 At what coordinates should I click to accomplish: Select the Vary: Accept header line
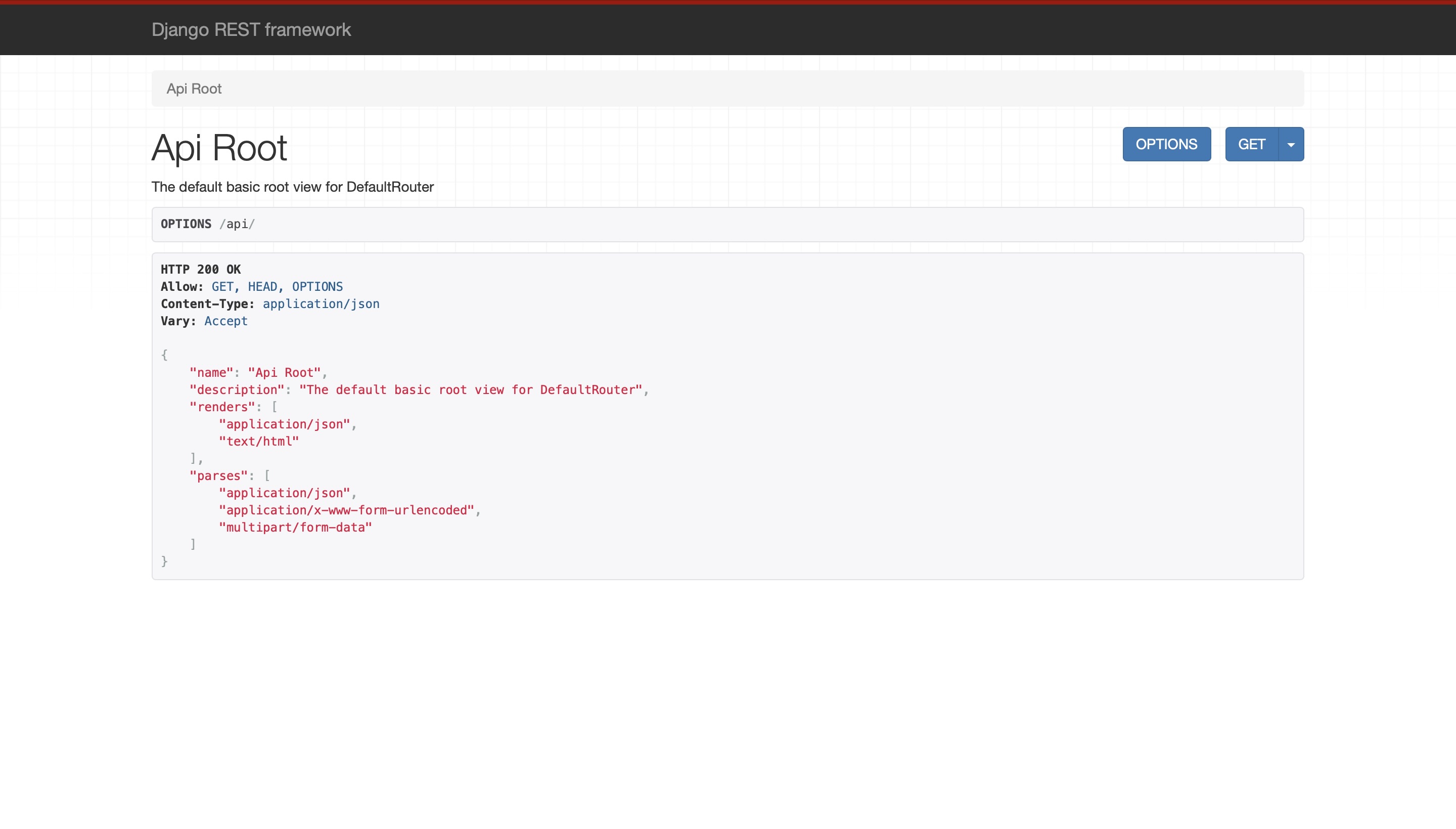point(204,321)
